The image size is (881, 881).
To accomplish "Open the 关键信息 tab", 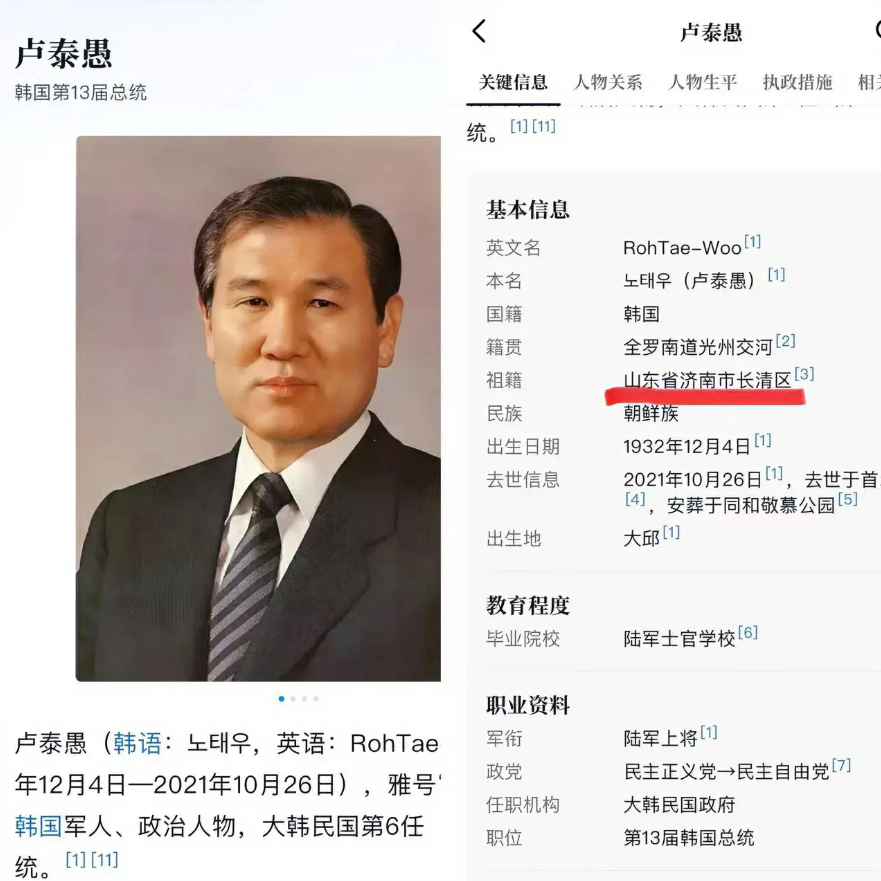I will click(x=513, y=82).
